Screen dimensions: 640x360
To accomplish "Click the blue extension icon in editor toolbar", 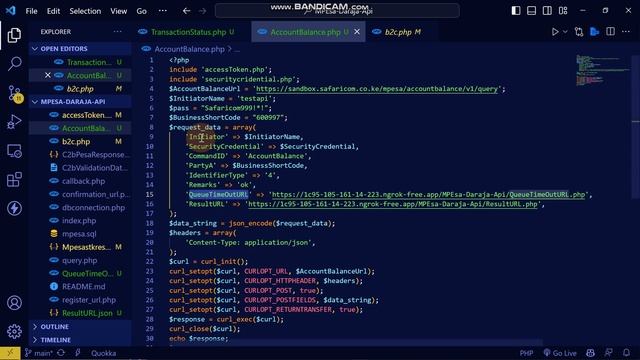I will point(595,32).
